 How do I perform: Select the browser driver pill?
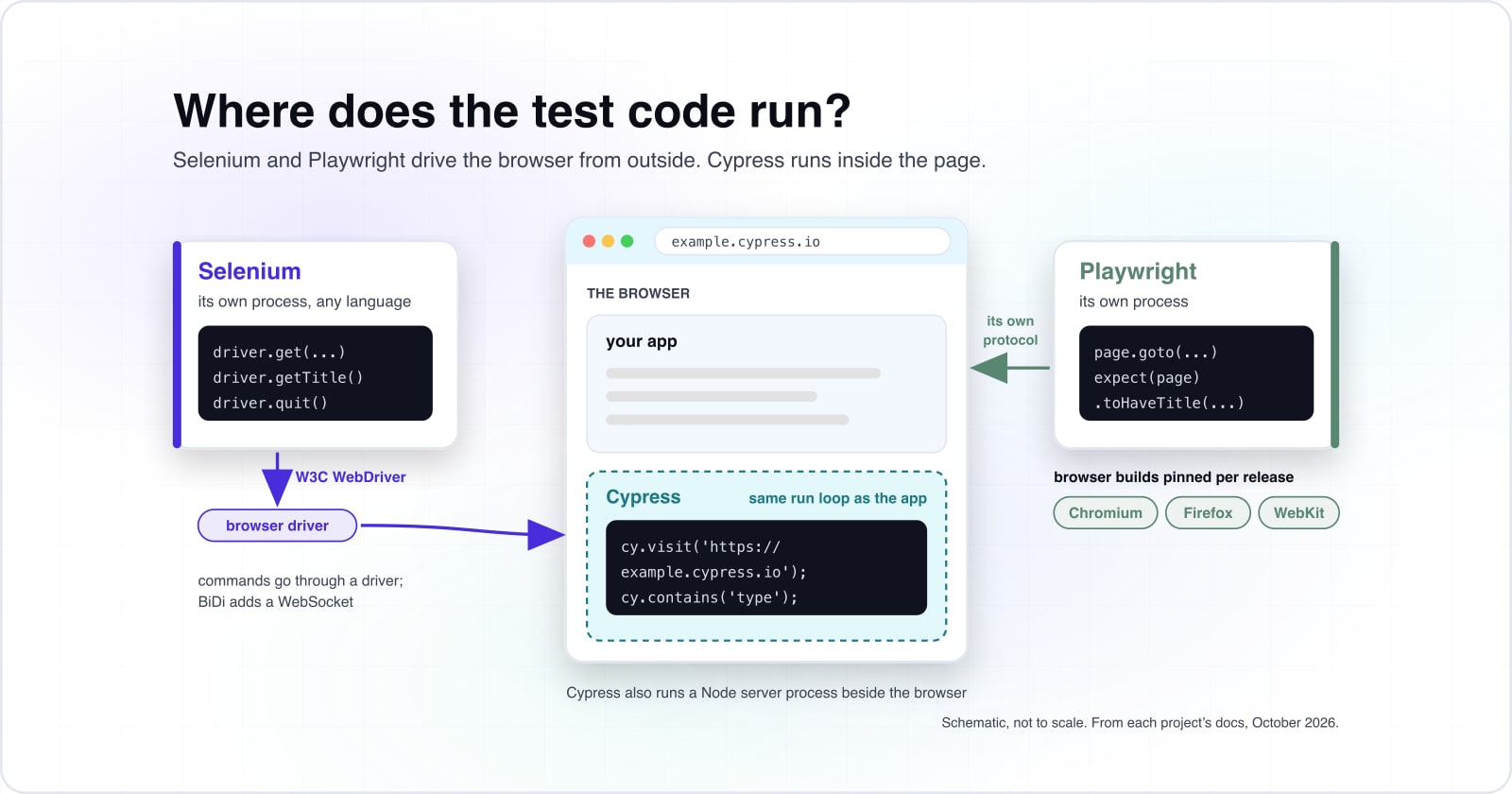[x=277, y=526]
